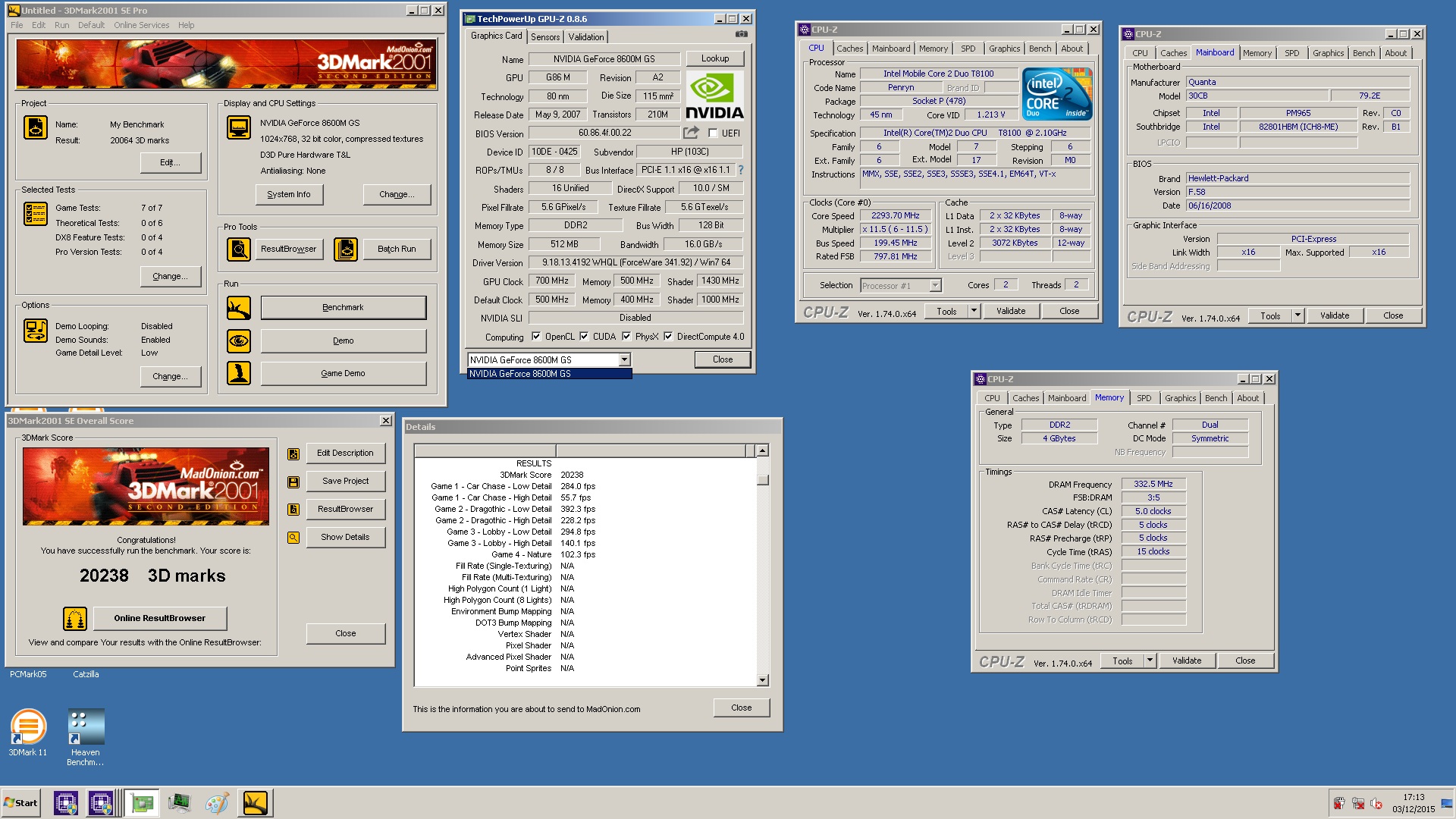Click the System Info button

click(x=289, y=195)
